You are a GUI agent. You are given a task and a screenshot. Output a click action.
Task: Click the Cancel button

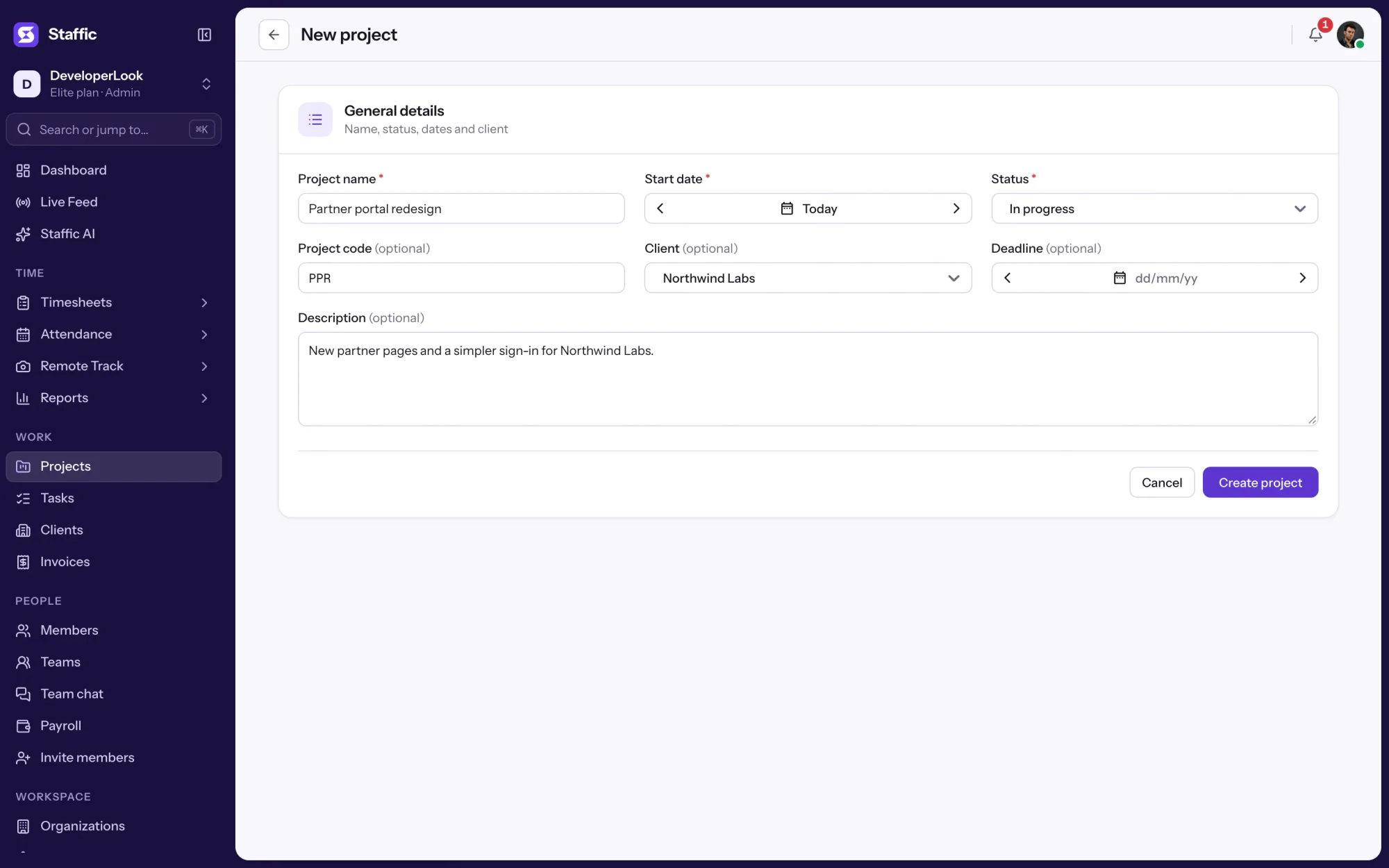(x=1162, y=483)
